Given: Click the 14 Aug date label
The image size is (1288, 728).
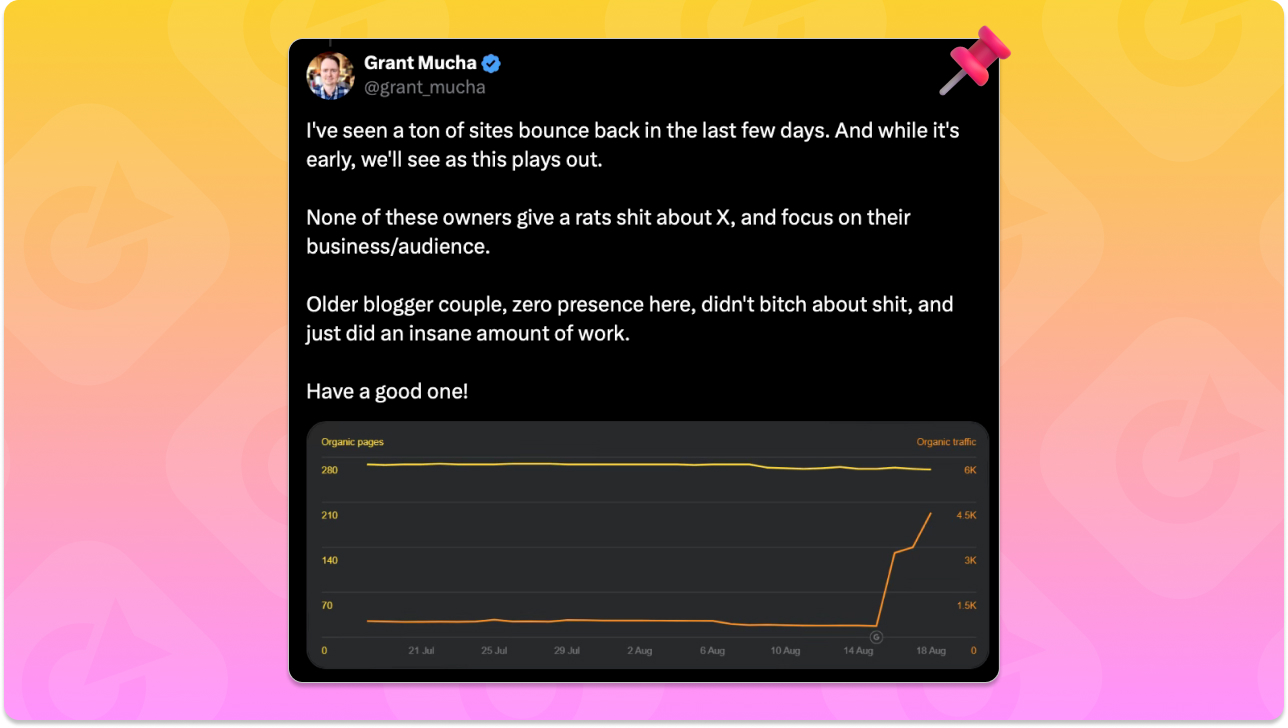Looking at the screenshot, I should pyautogui.click(x=858, y=651).
